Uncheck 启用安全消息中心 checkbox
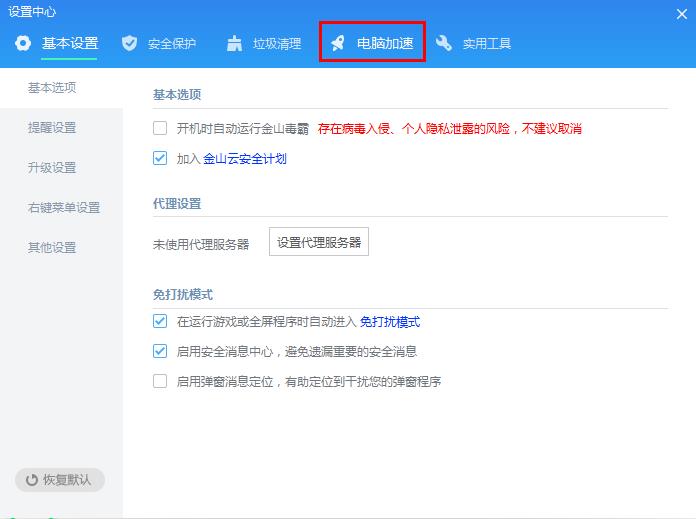Viewport: 696px width, 519px height. click(x=160, y=351)
